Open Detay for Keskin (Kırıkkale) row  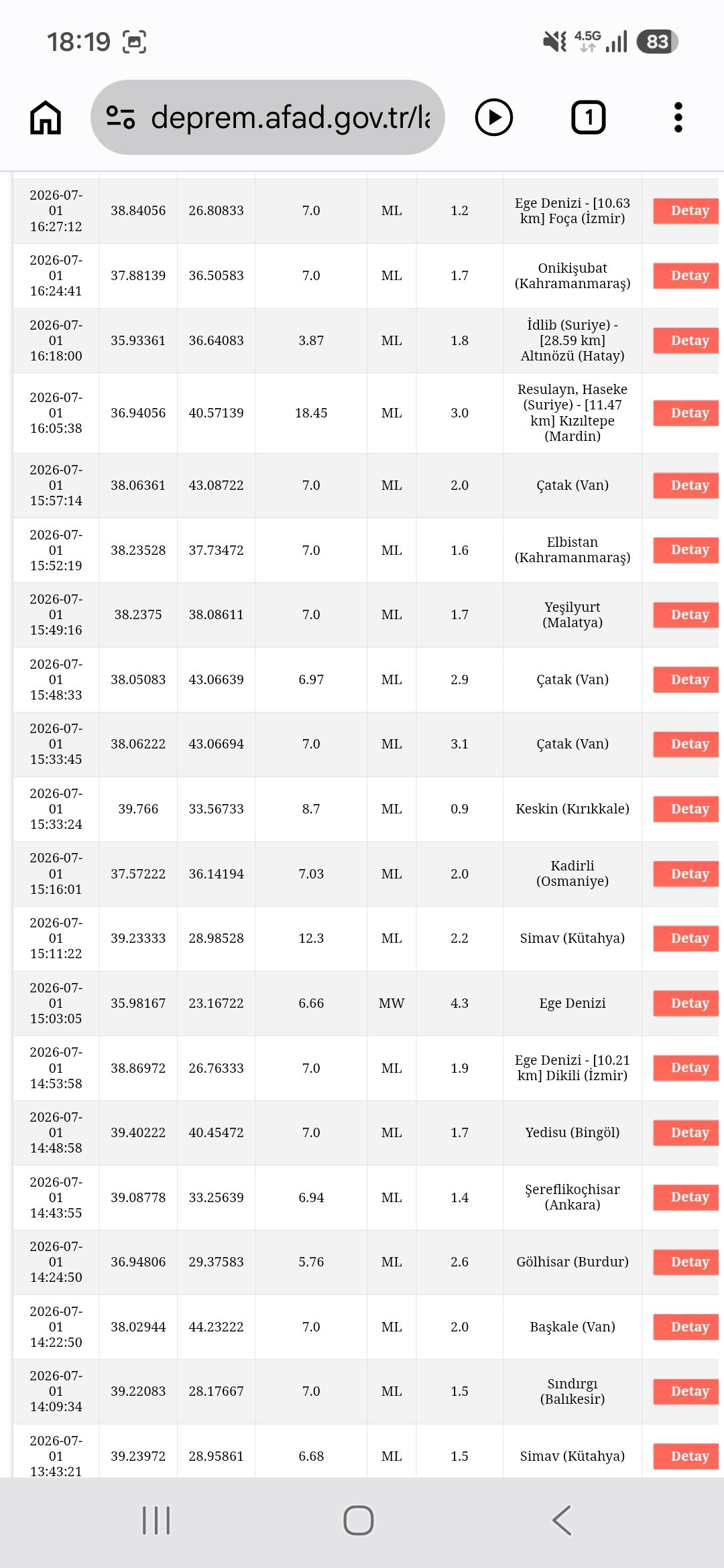(x=686, y=809)
